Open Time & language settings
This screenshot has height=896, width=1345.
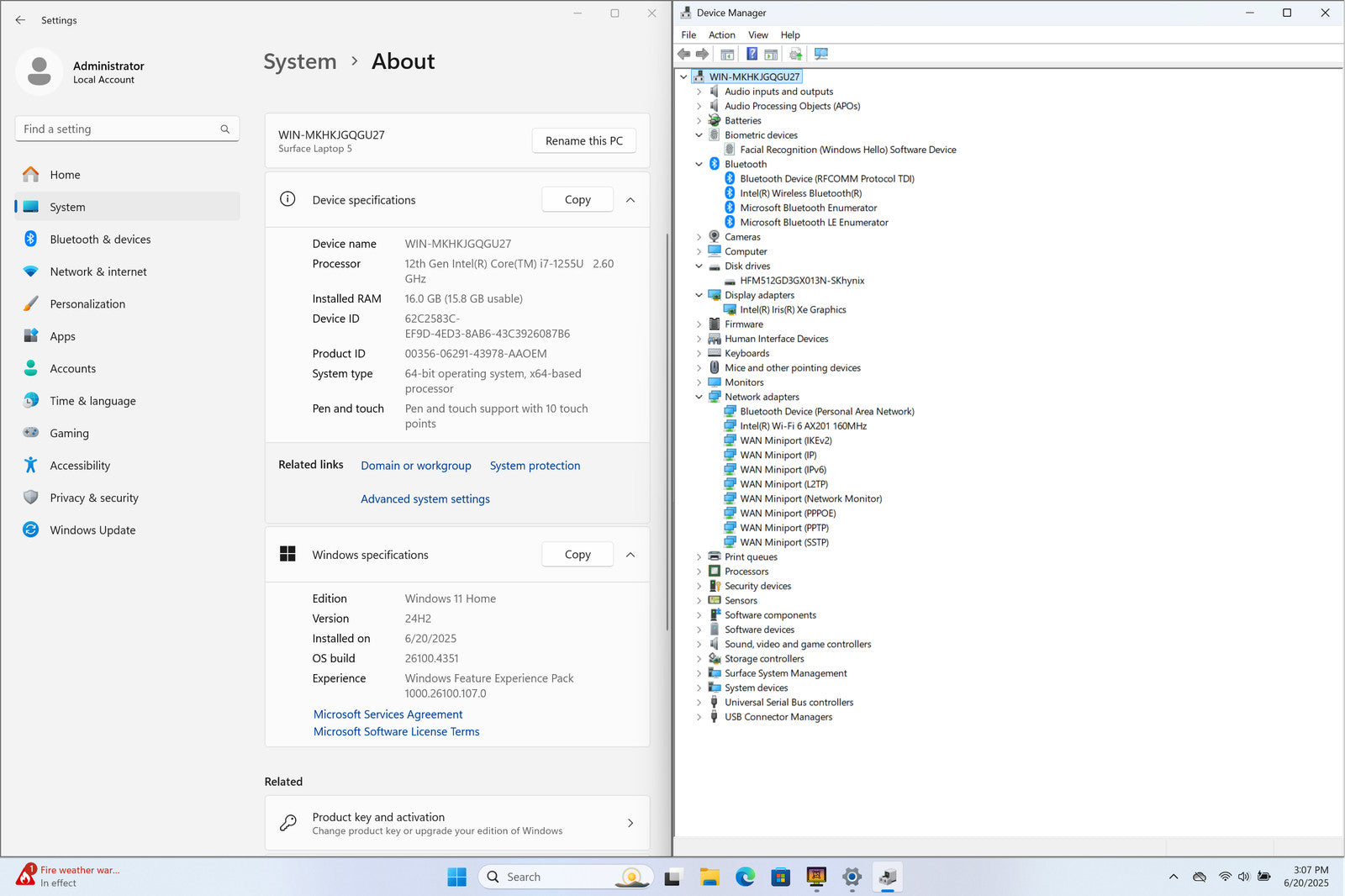tap(128, 401)
